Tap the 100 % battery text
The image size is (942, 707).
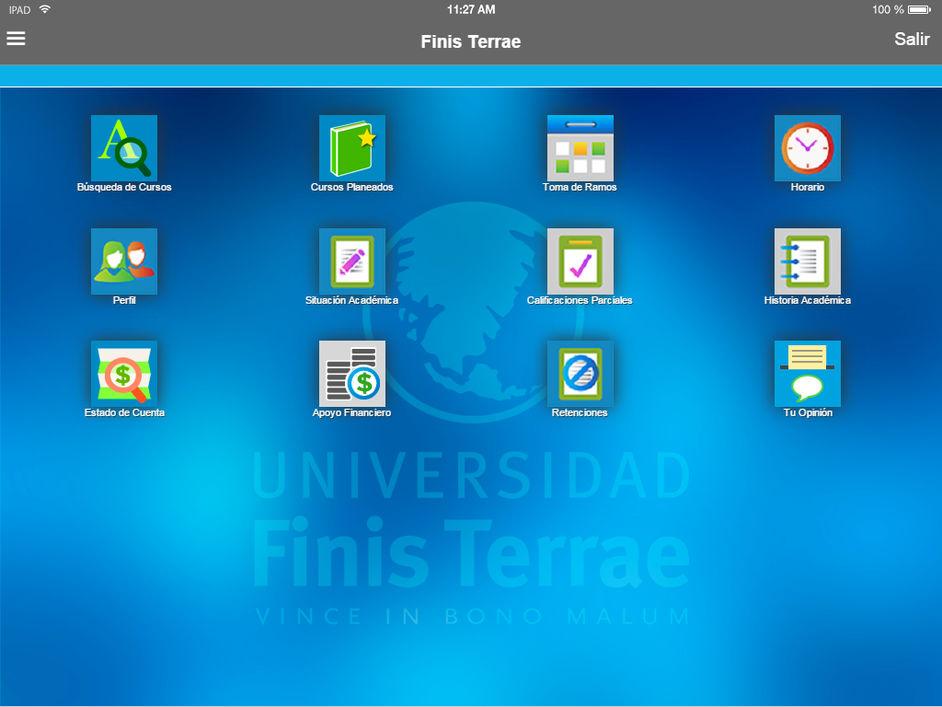888,10
